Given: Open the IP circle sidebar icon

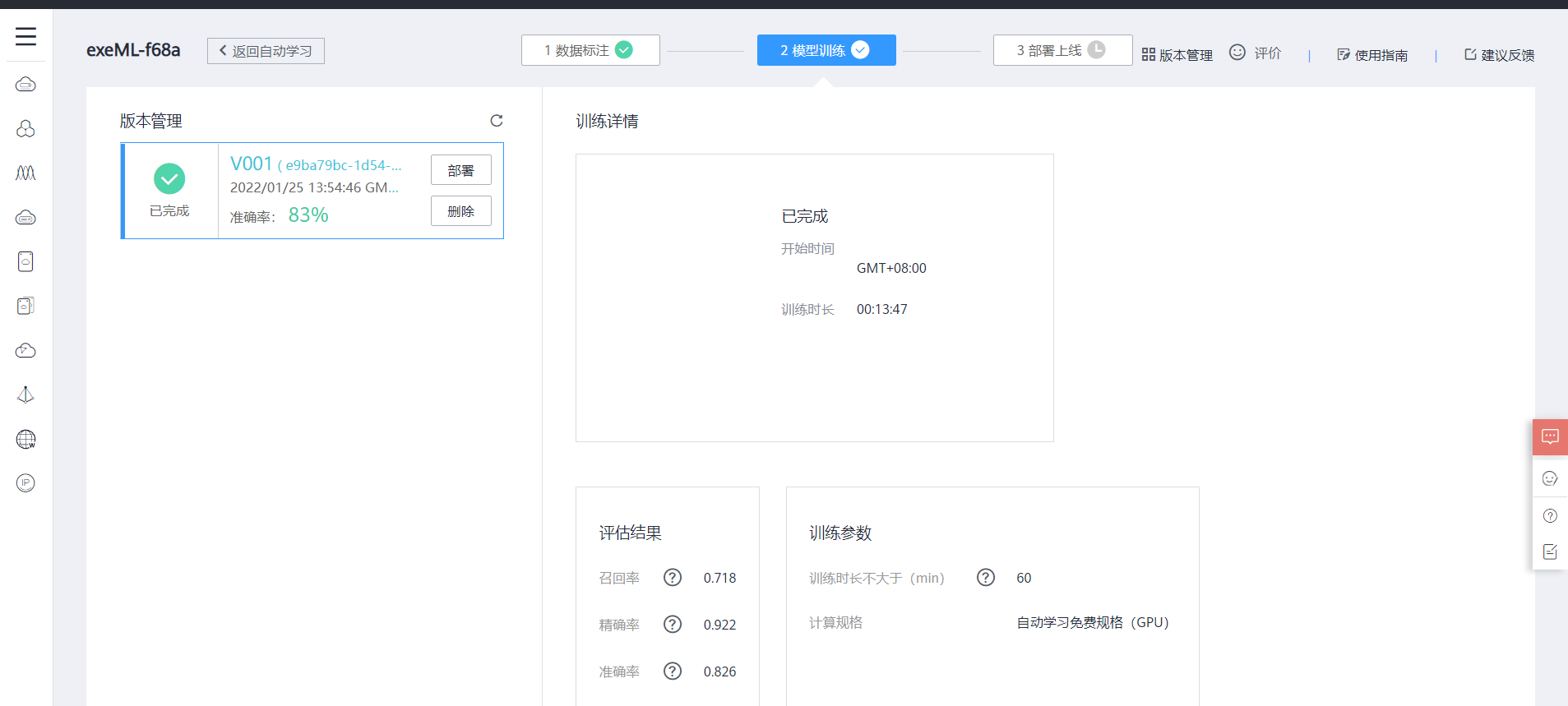Looking at the screenshot, I should pos(25,482).
